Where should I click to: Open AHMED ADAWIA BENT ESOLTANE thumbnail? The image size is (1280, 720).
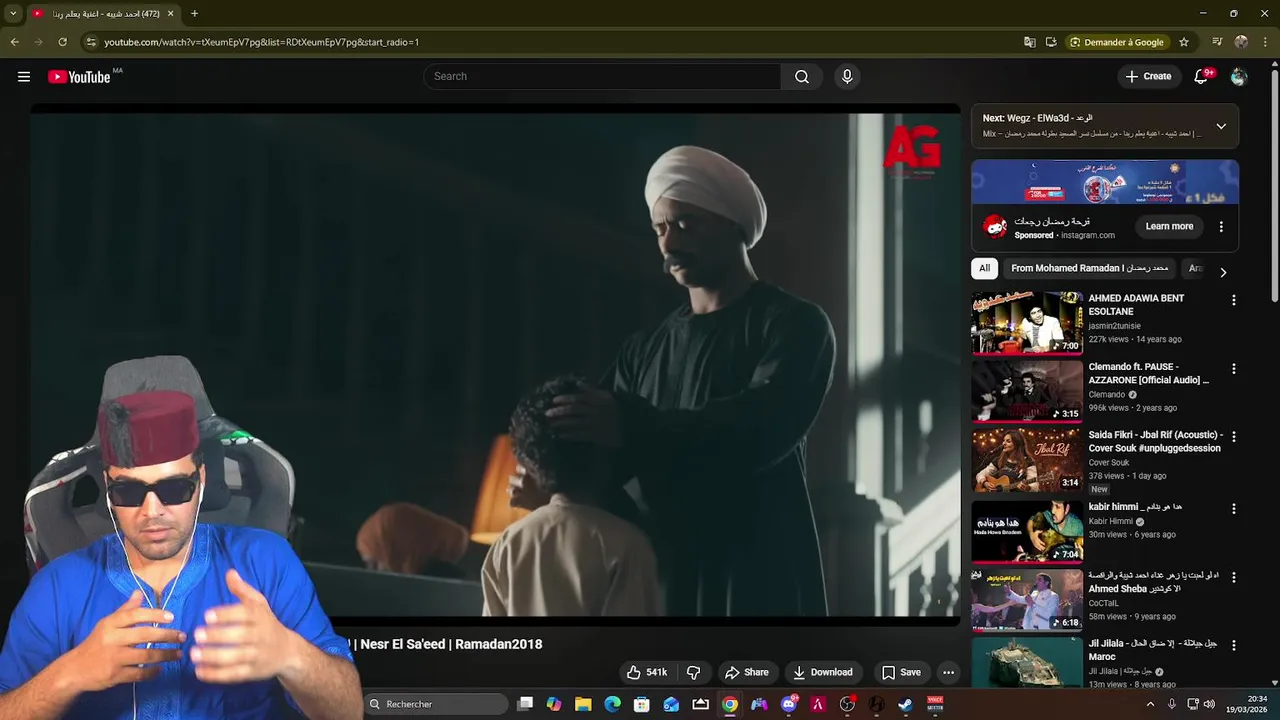(x=1027, y=323)
